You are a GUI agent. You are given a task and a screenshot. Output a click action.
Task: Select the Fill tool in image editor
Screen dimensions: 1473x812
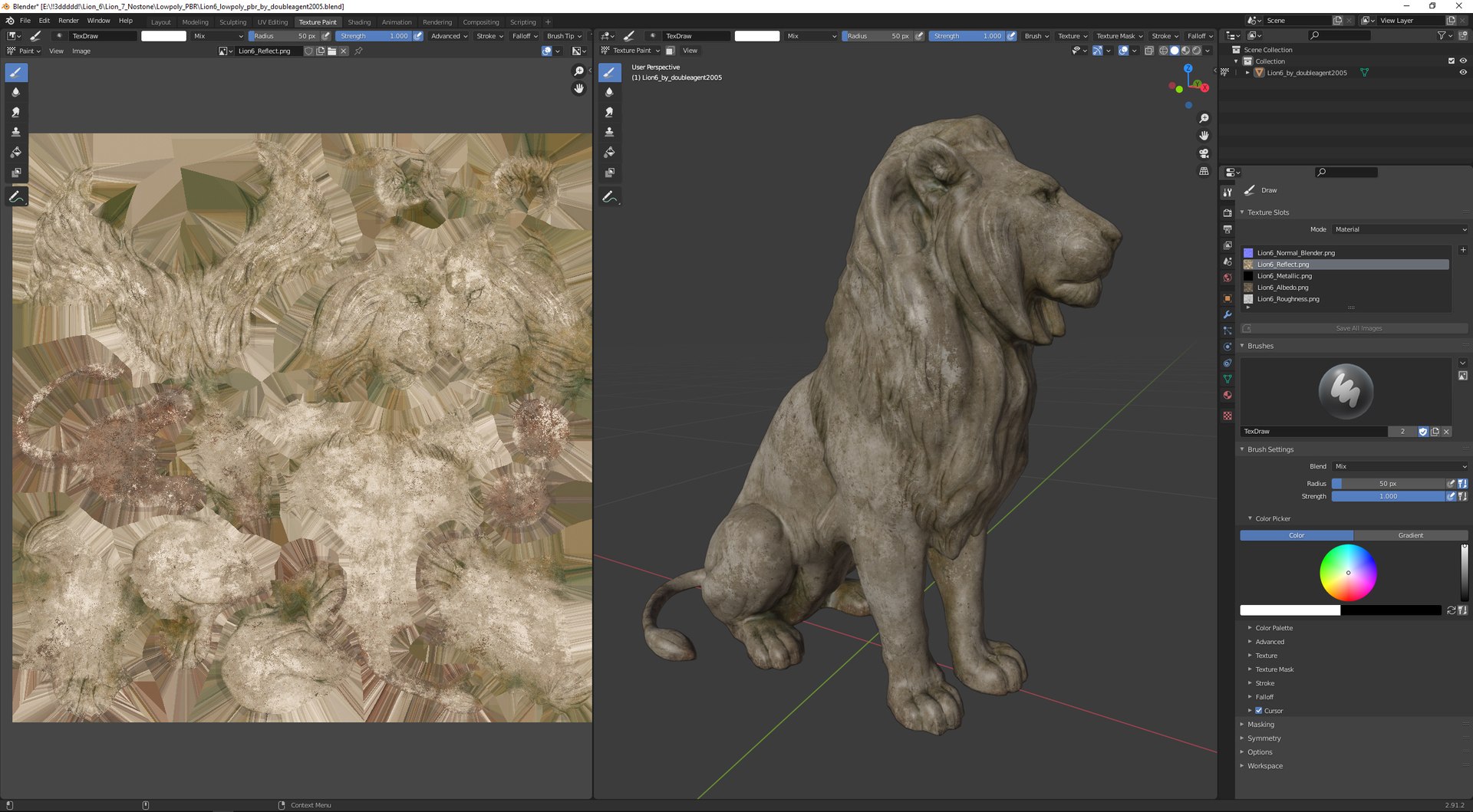pos(16,152)
